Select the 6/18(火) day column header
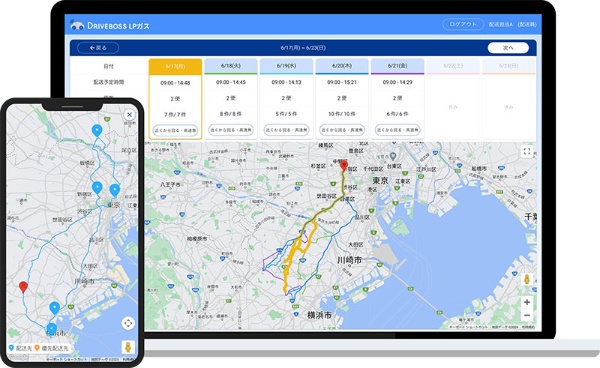The image size is (600, 368). click(x=231, y=66)
